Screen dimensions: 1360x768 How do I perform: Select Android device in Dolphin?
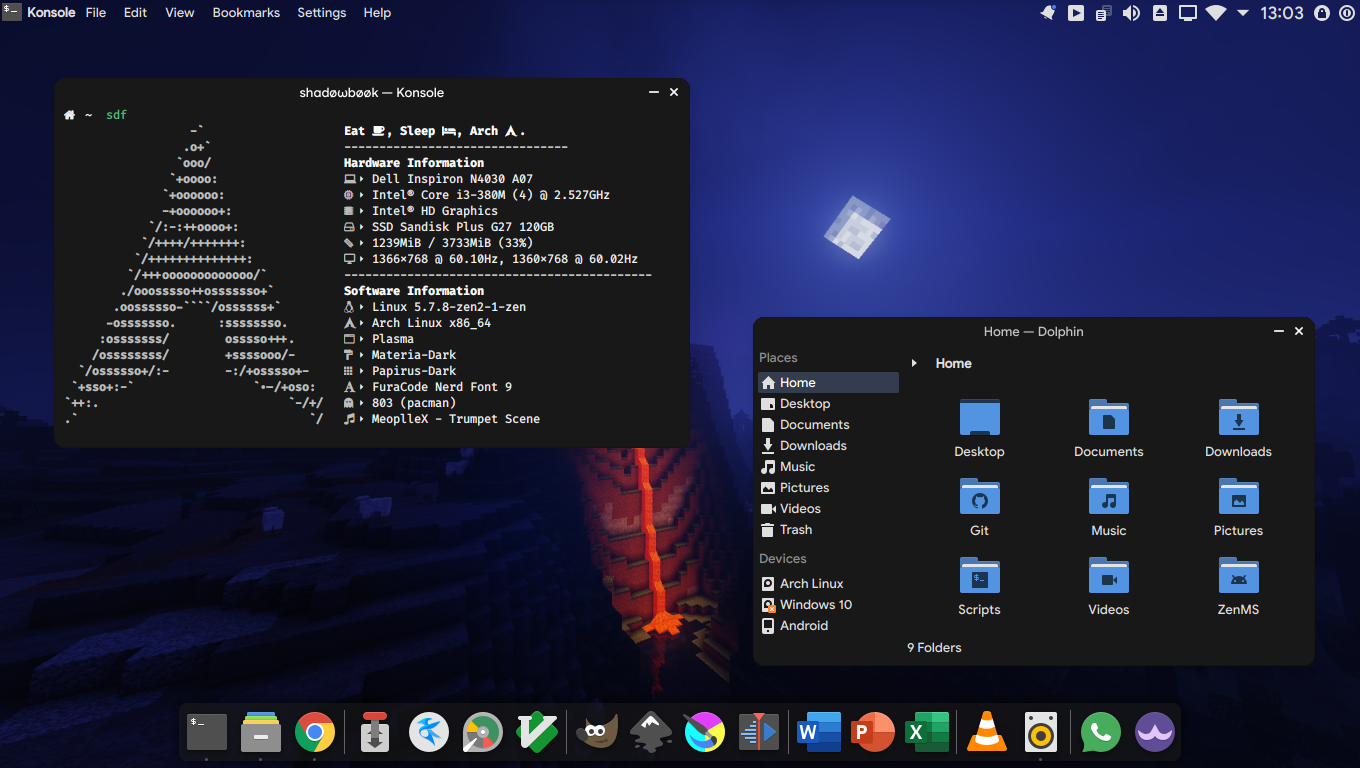pyautogui.click(x=828, y=625)
